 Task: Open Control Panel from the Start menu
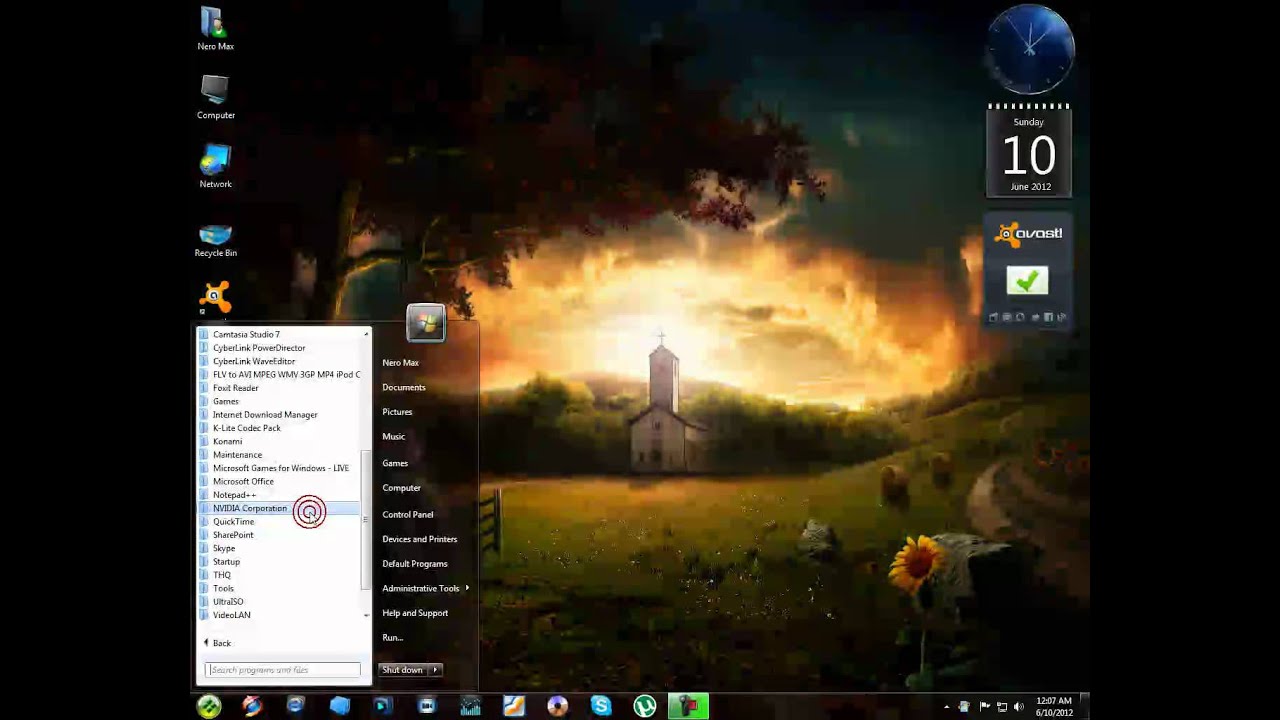click(408, 514)
